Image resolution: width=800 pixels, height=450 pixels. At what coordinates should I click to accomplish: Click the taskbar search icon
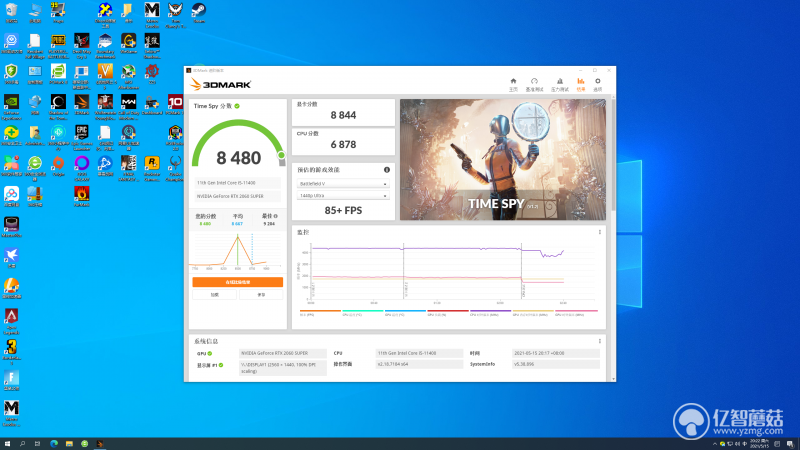coord(22,444)
